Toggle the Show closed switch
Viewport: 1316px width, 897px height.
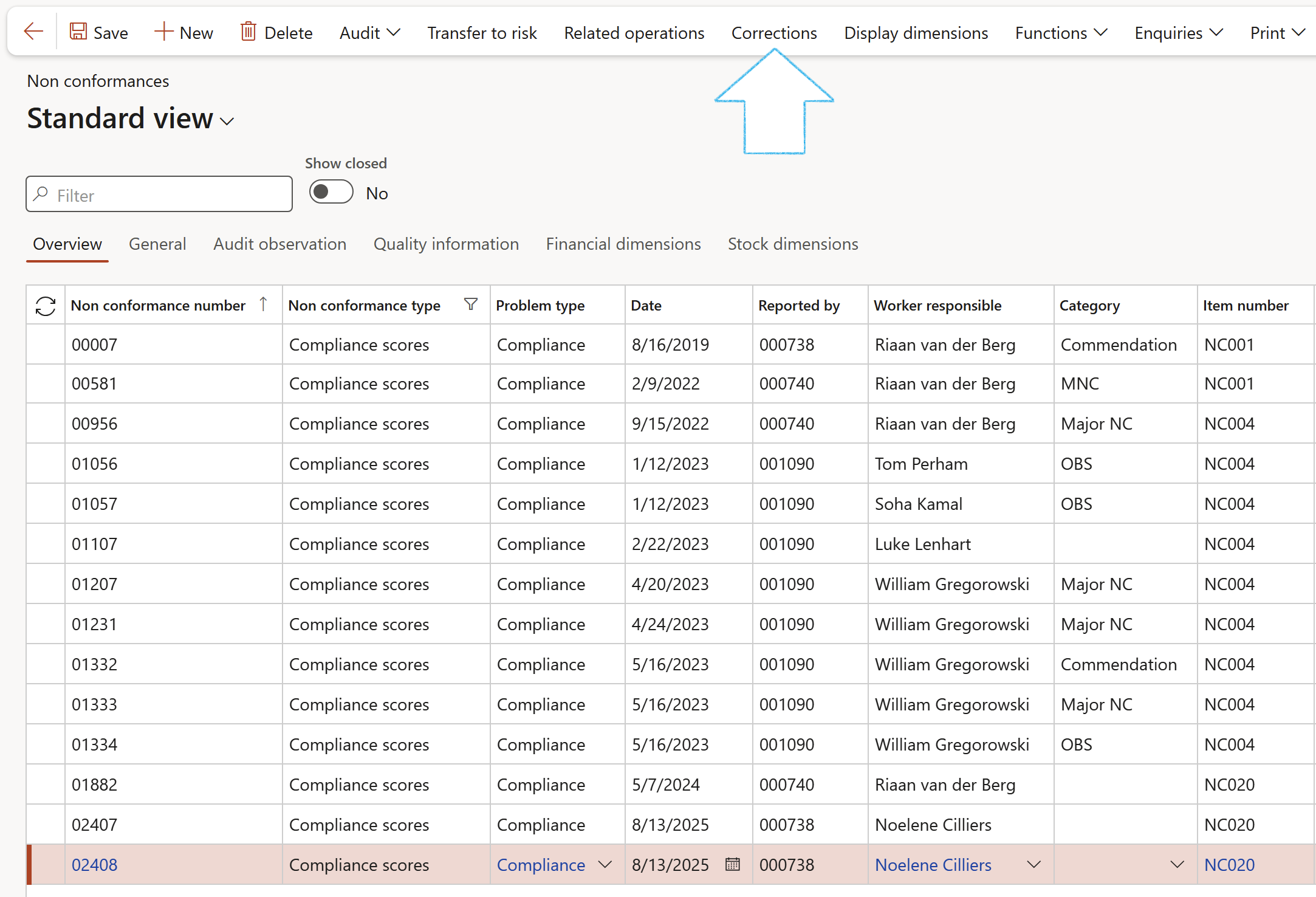[x=331, y=193]
